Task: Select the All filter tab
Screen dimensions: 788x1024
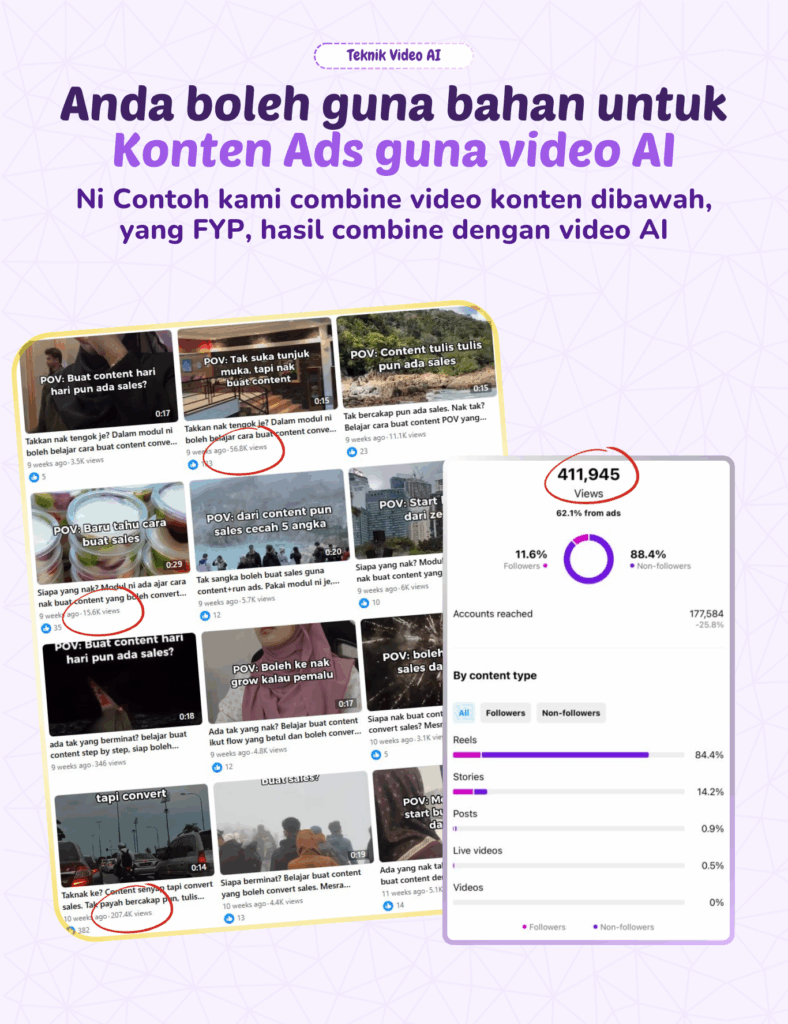Action: [x=463, y=713]
